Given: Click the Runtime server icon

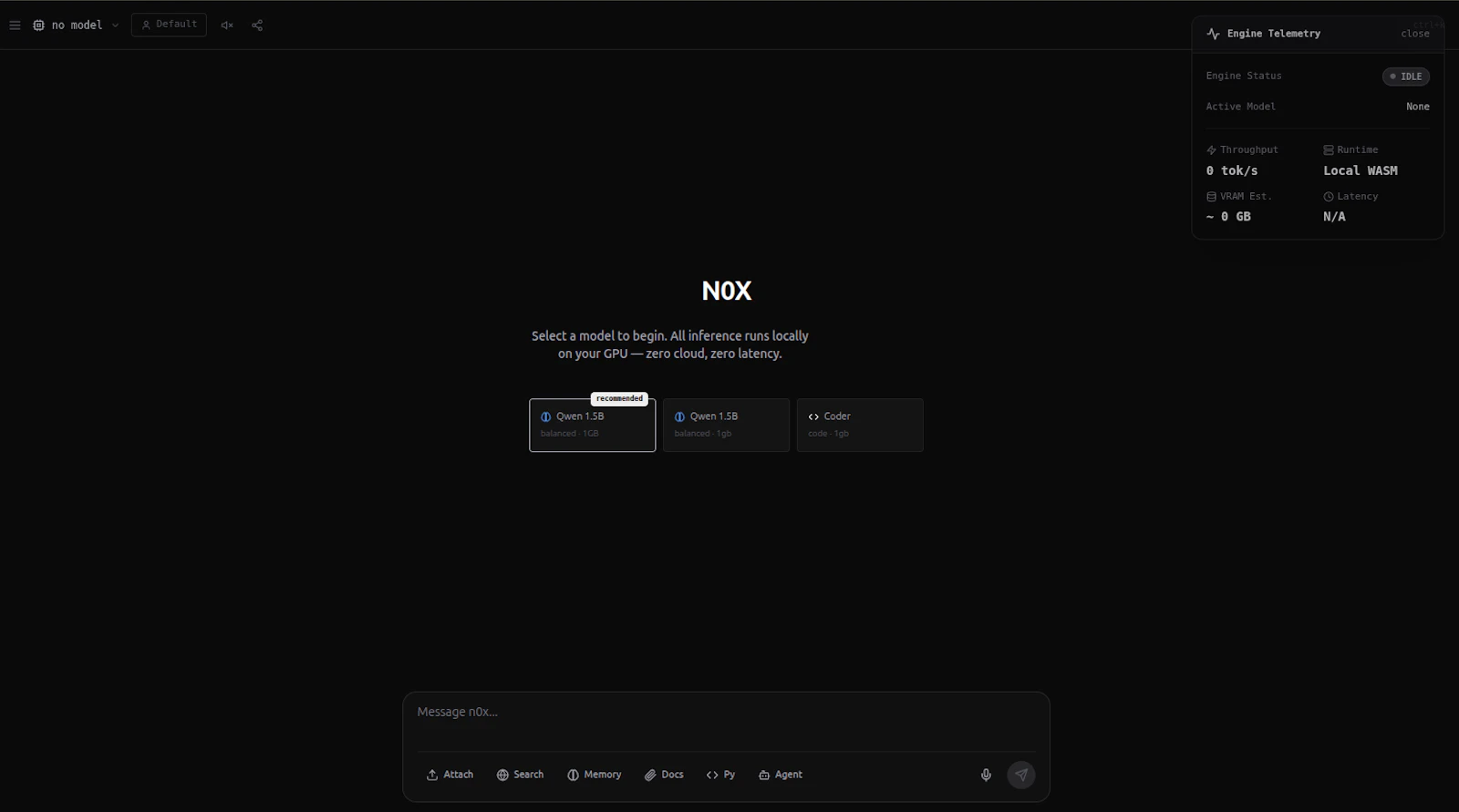Looking at the screenshot, I should (x=1329, y=149).
